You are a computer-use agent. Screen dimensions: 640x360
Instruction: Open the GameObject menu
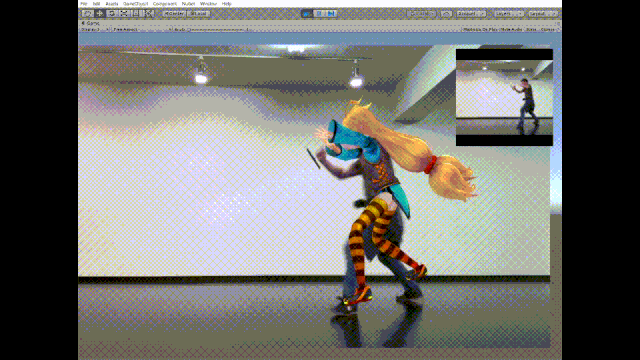[135, 4]
